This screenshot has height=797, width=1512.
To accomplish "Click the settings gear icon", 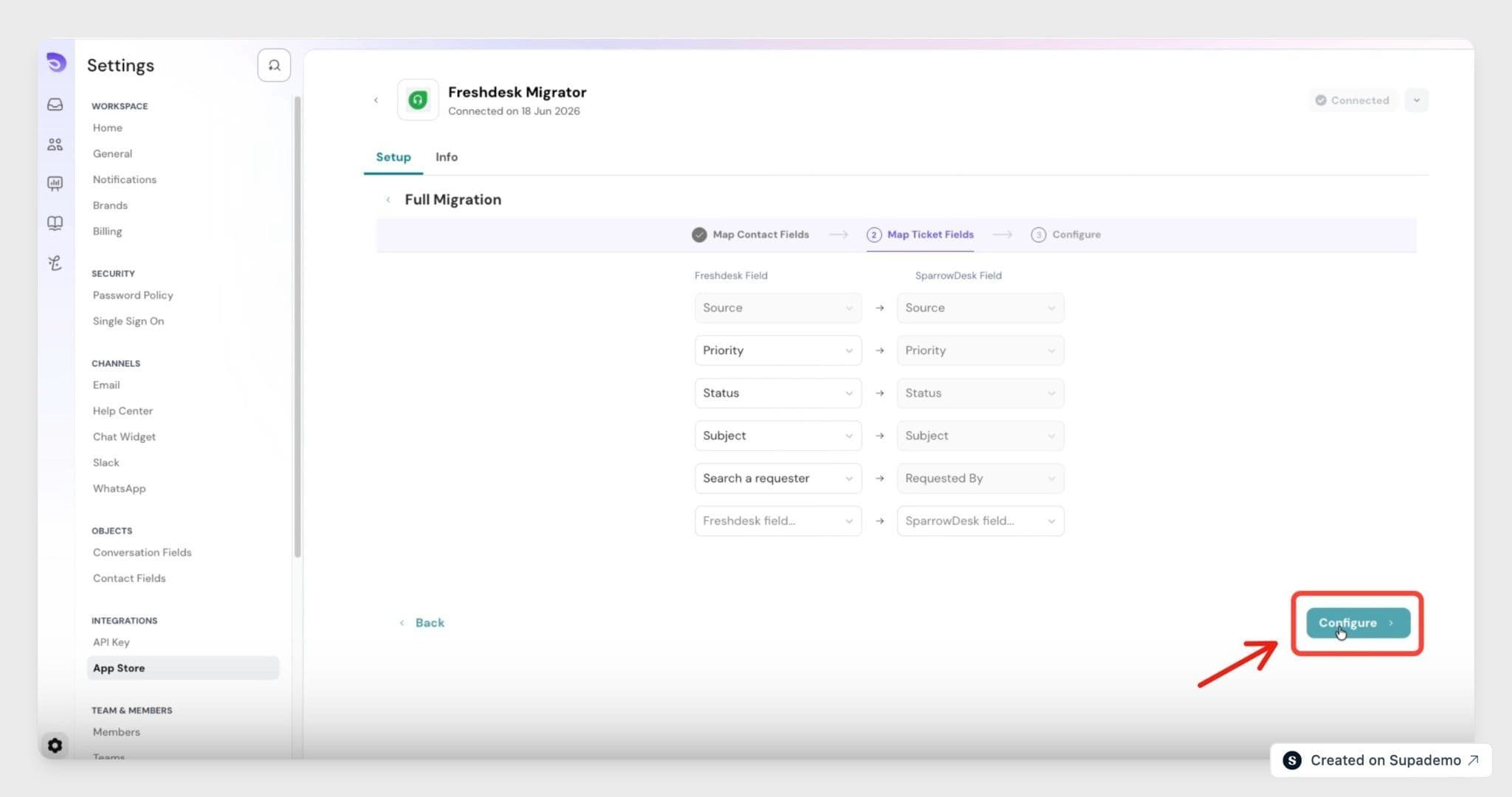I will pos(55,745).
